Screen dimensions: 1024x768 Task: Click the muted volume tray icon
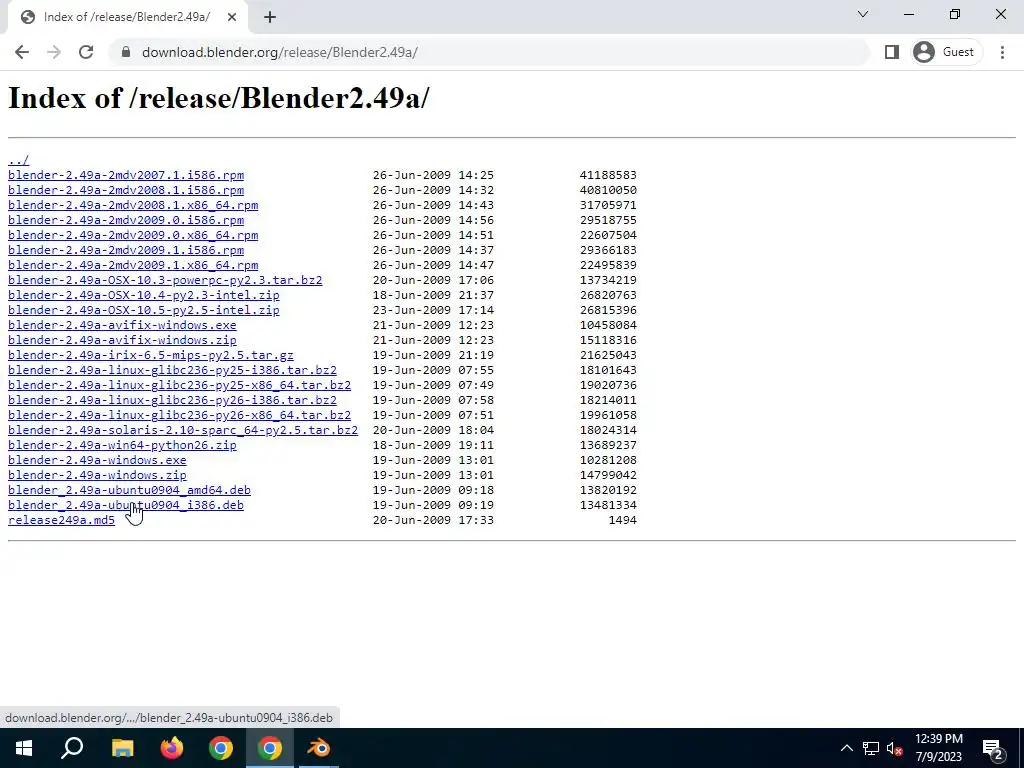[x=895, y=748]
